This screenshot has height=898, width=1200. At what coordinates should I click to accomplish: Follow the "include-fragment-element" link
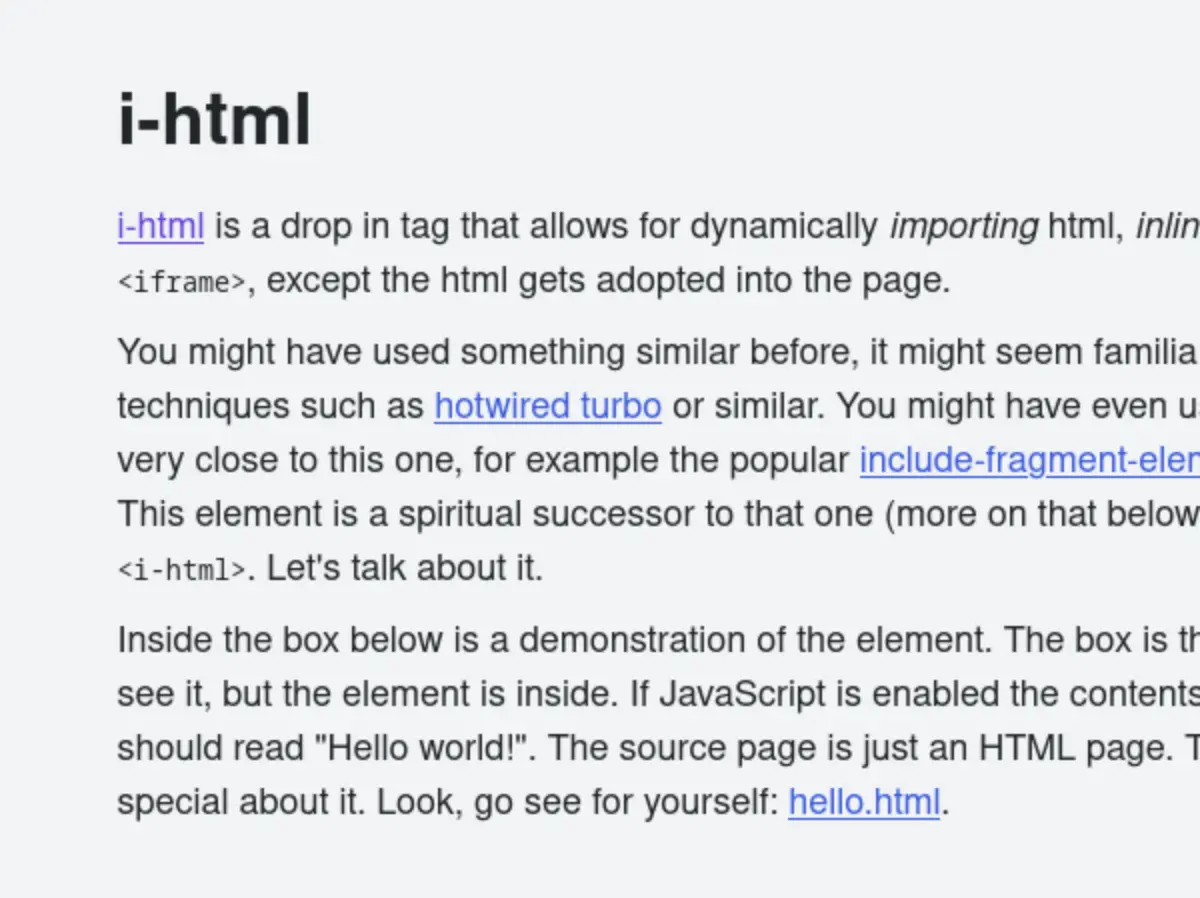coord(1028,460)
